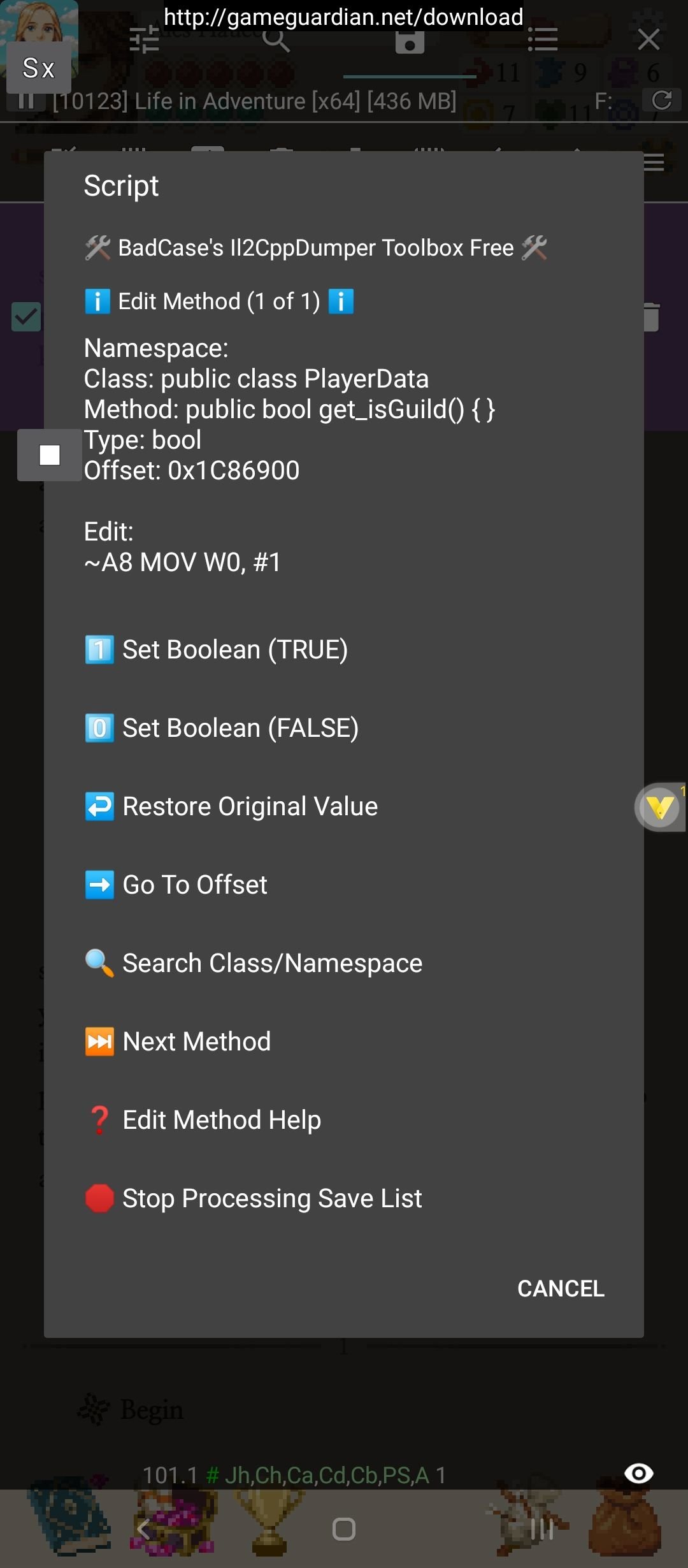Viewport: 688px width, 1568px height.
Task: Advance to Next Method
Action: tap(196, 1042)
